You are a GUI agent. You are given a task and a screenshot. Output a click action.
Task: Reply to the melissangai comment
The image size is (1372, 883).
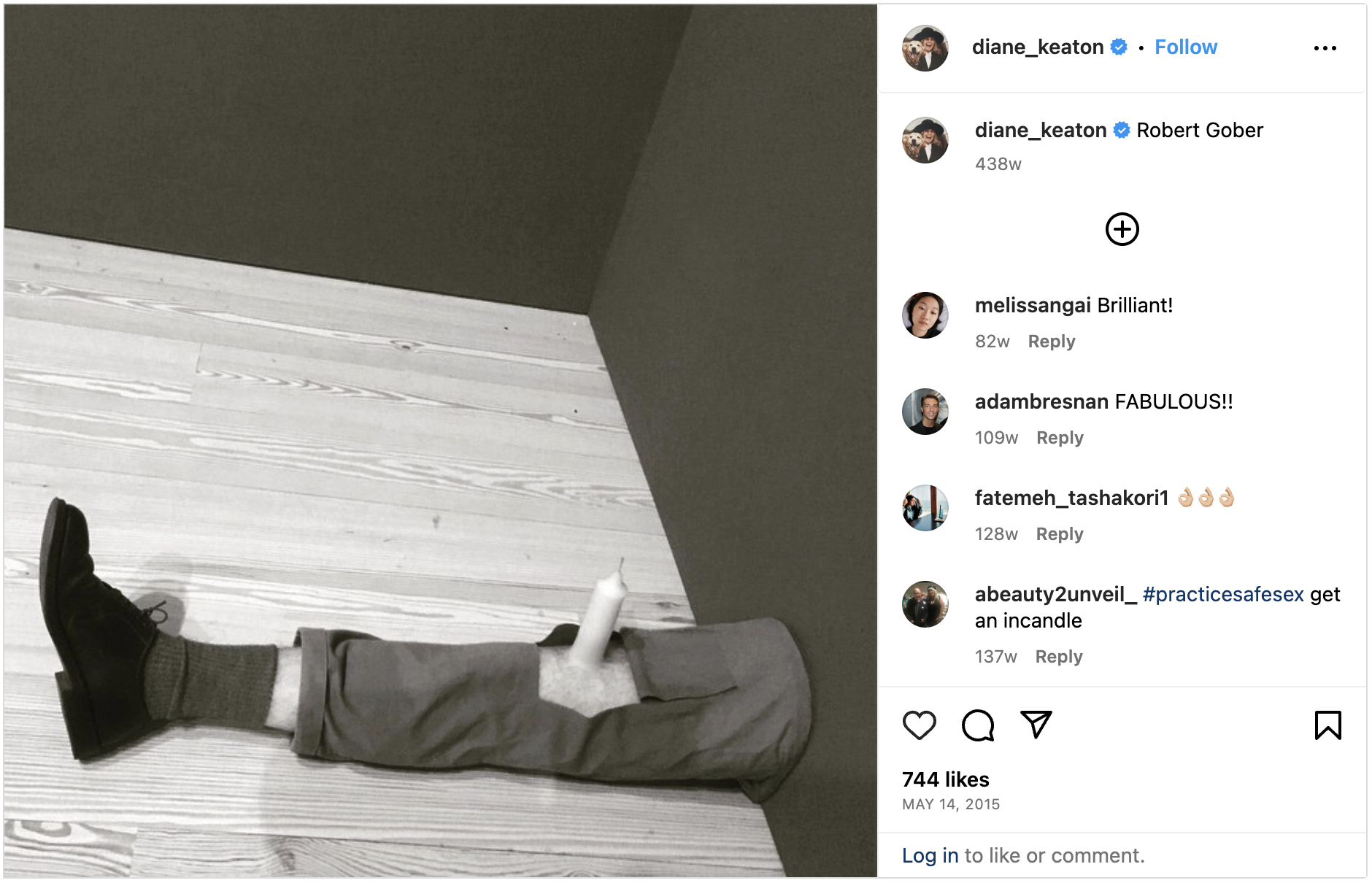pyautogui.click(x=1051, y=342)
